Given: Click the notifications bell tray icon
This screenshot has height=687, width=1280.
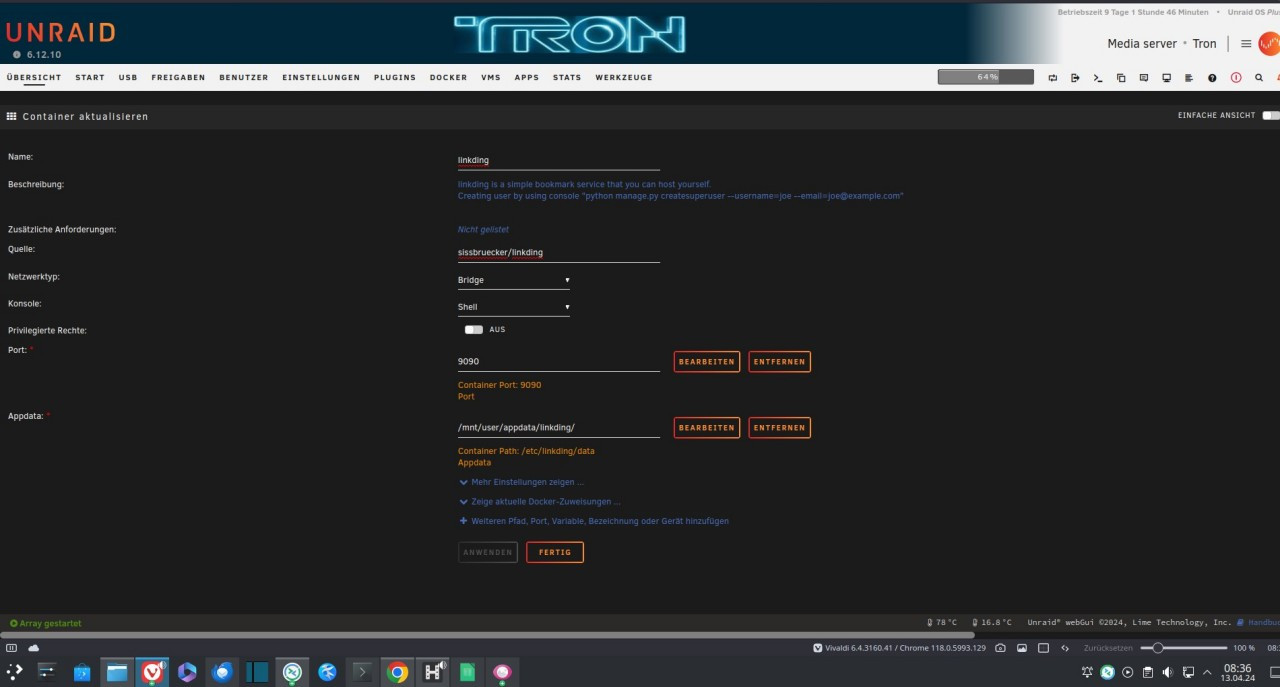Looking at the screenshot, I should click(1089, 672).
